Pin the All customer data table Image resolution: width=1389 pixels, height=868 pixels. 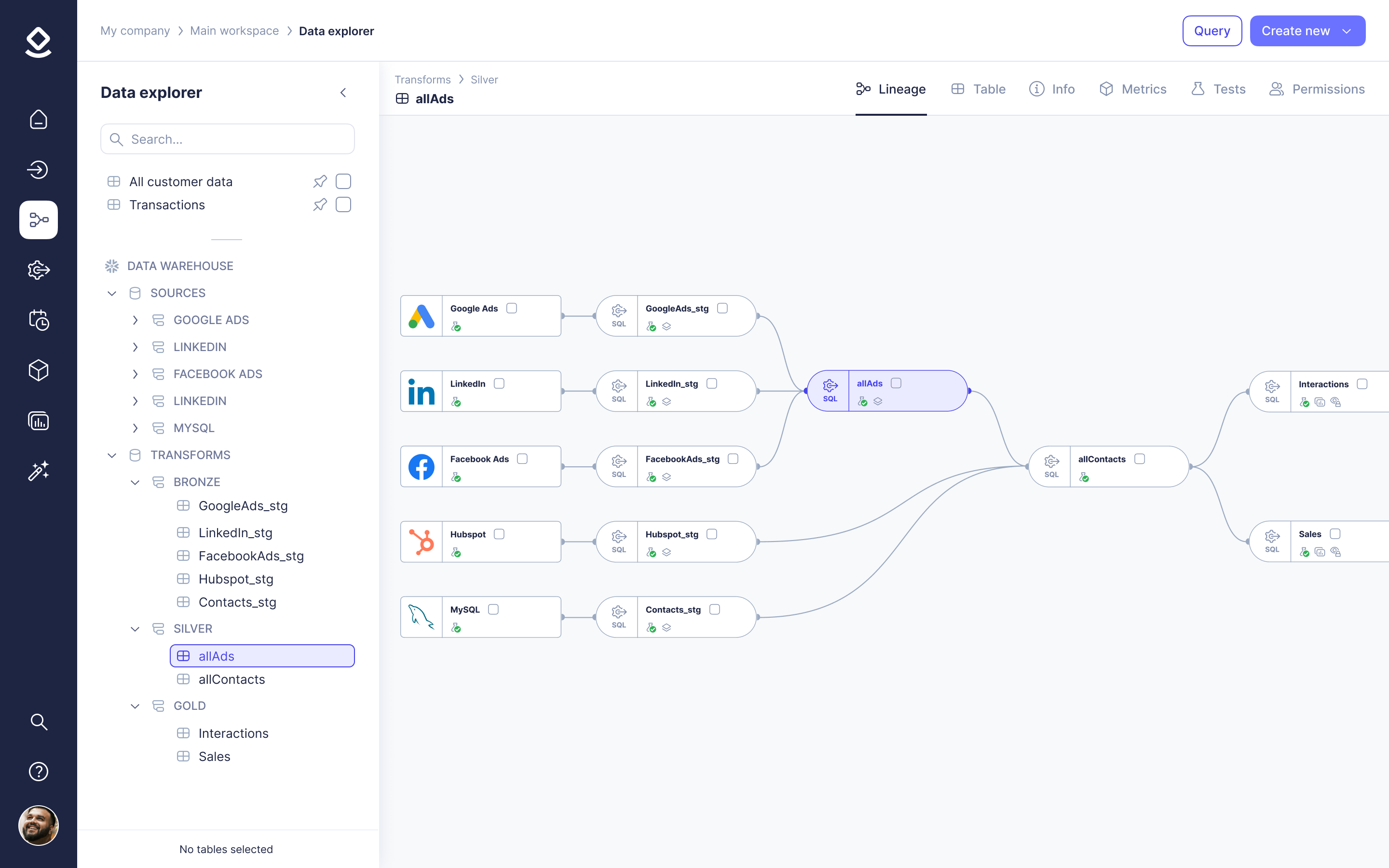pyautogui.click(x=320, y=181)
